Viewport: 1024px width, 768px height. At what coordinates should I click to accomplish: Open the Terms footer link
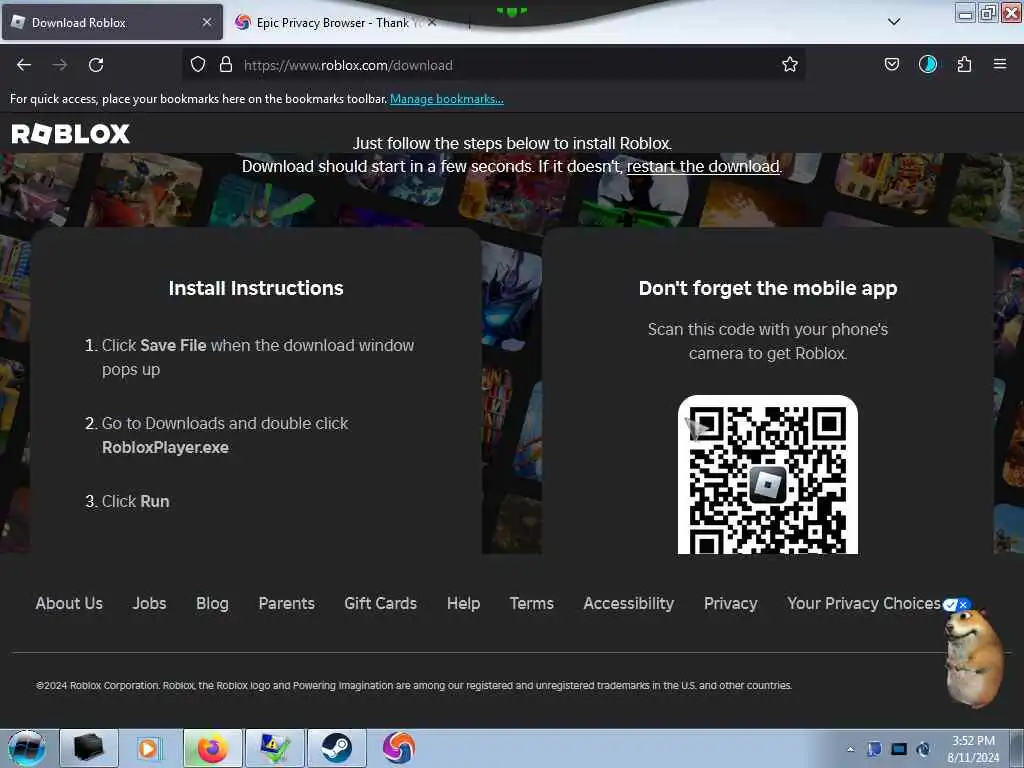(x=532, y=603)
